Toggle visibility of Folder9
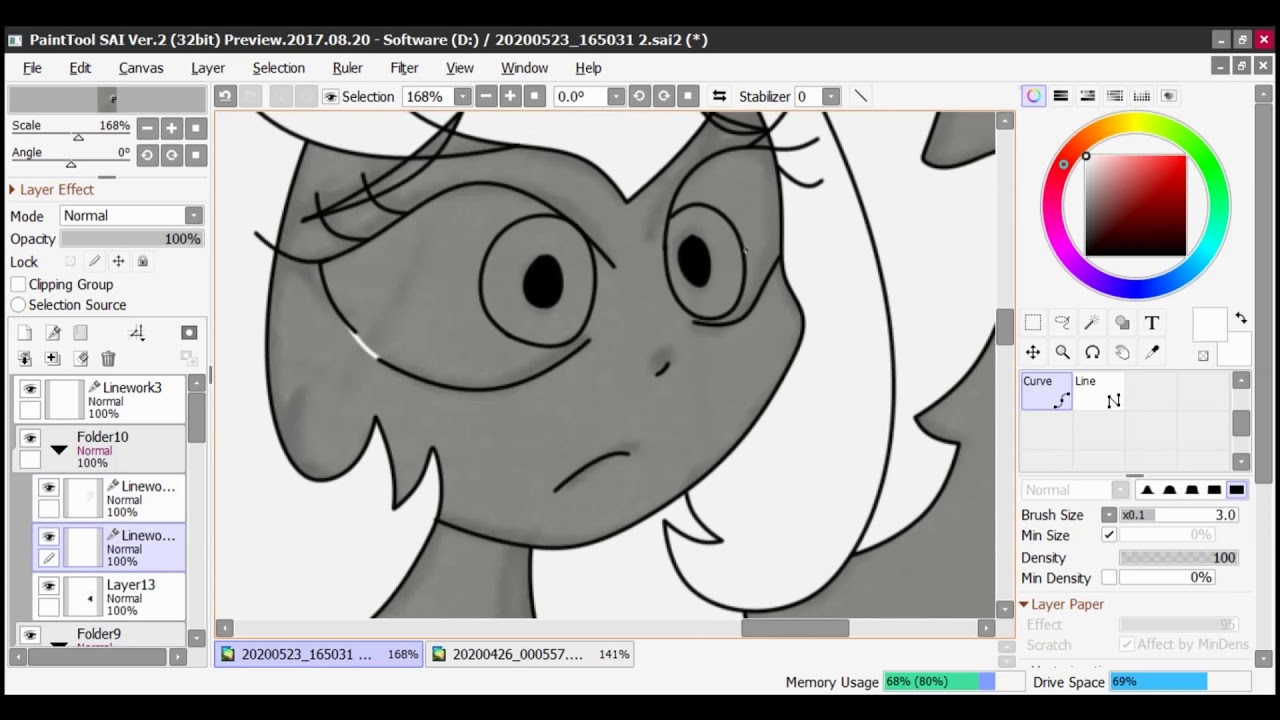The image size is (1280, 720). pos(30,635)
